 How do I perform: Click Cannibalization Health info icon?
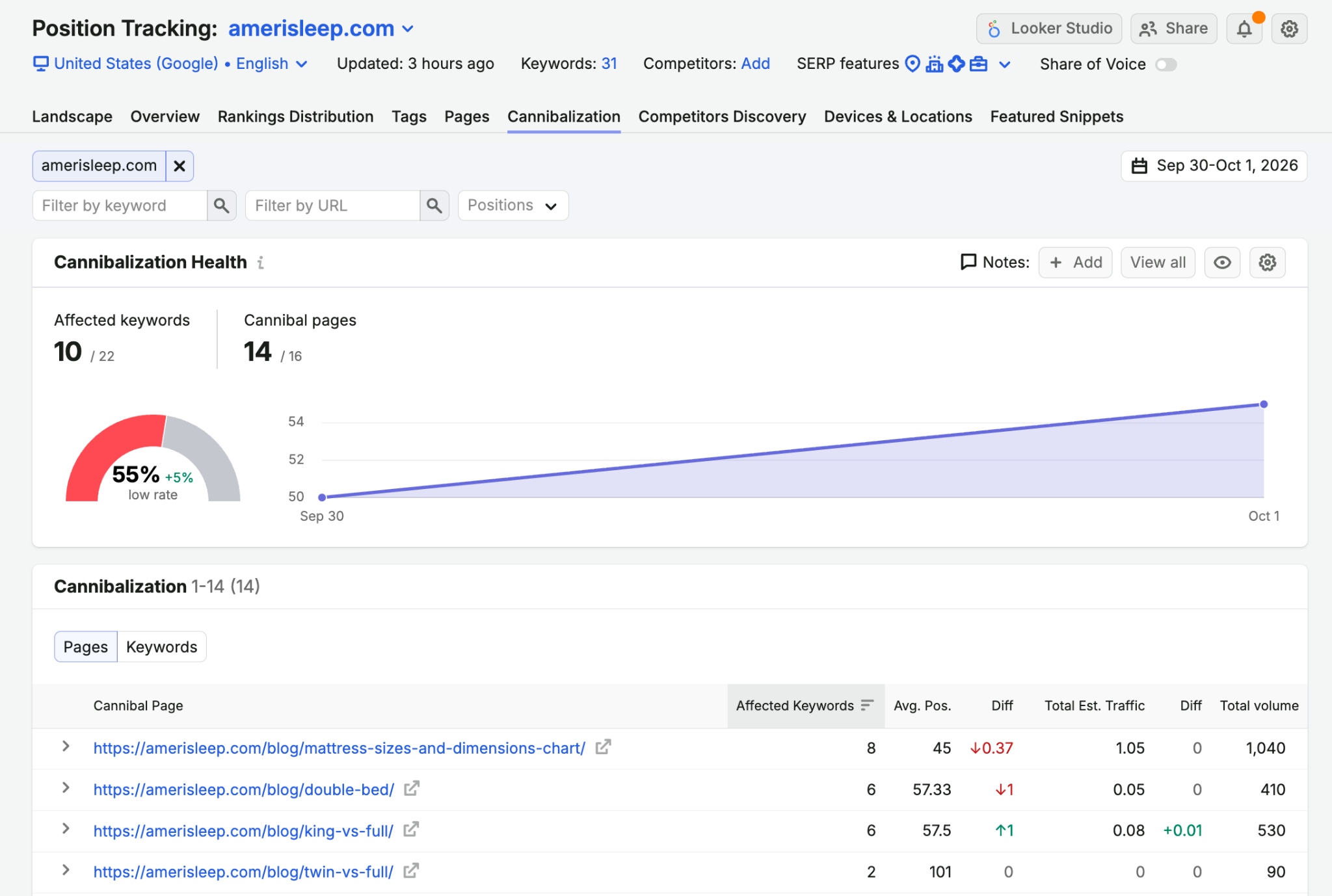coord(260,263)
